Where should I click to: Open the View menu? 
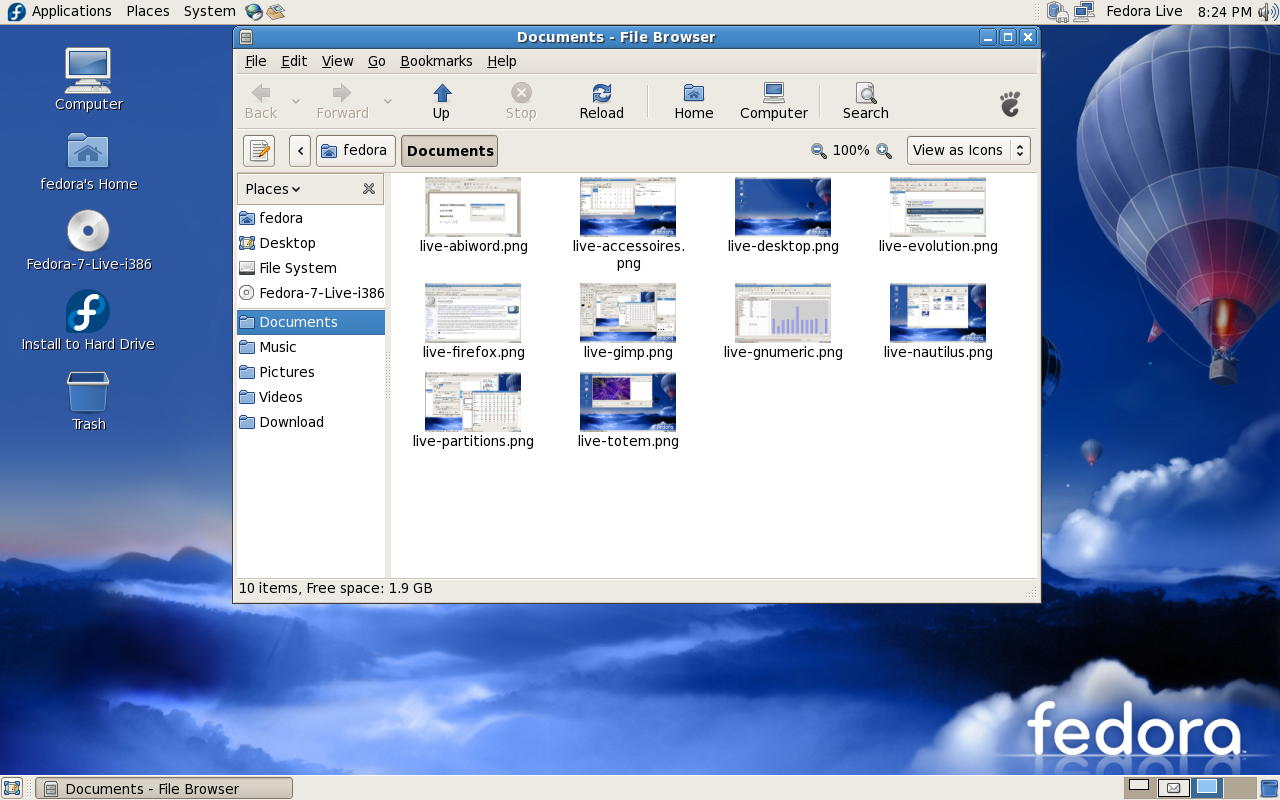pos(337,61)
